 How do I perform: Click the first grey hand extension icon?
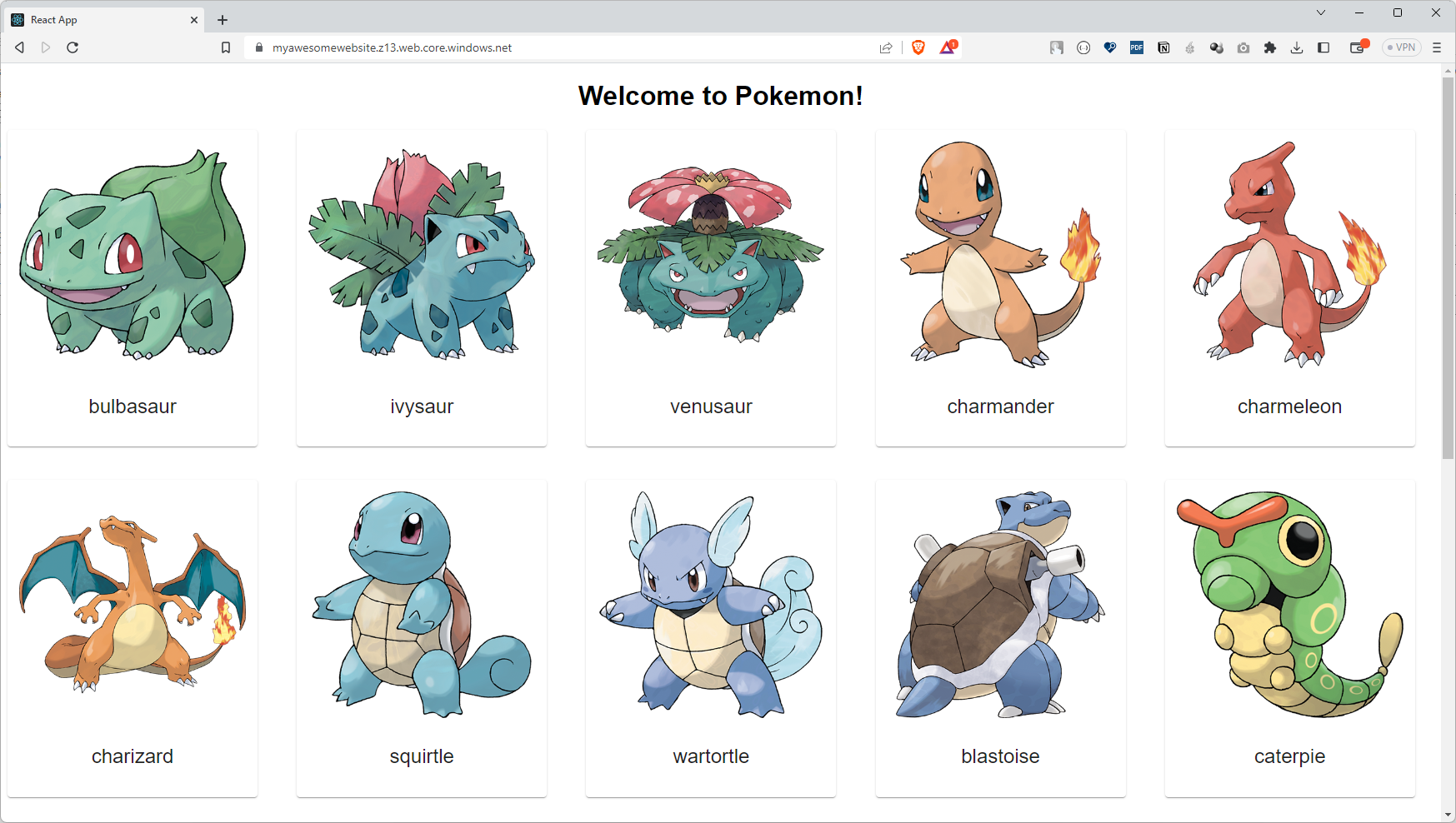click(x=1057, y=47)
